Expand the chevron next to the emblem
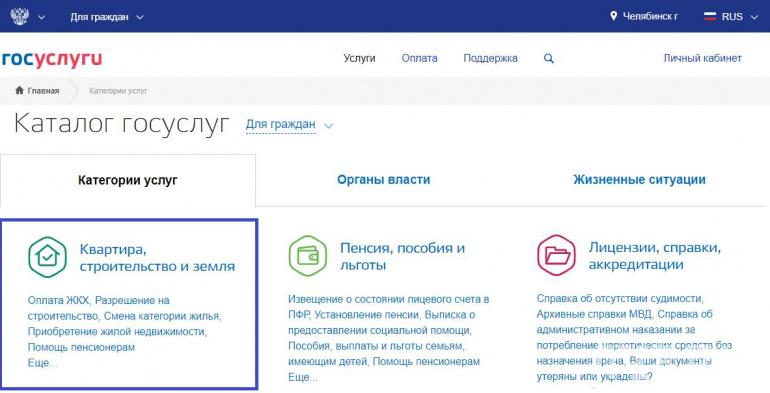770x393 pixels. tap(42, 17)
